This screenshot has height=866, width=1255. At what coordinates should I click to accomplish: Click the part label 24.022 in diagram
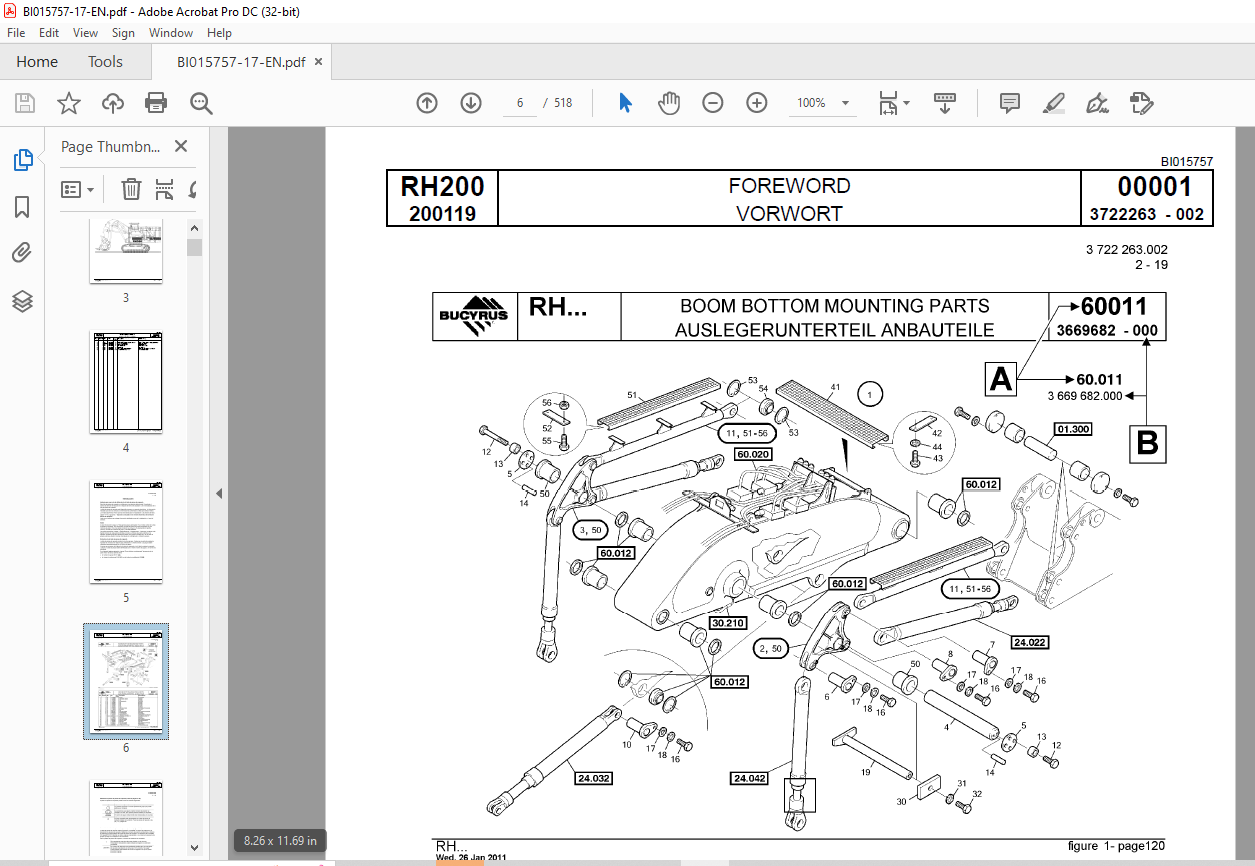[x=1029, y=642]
